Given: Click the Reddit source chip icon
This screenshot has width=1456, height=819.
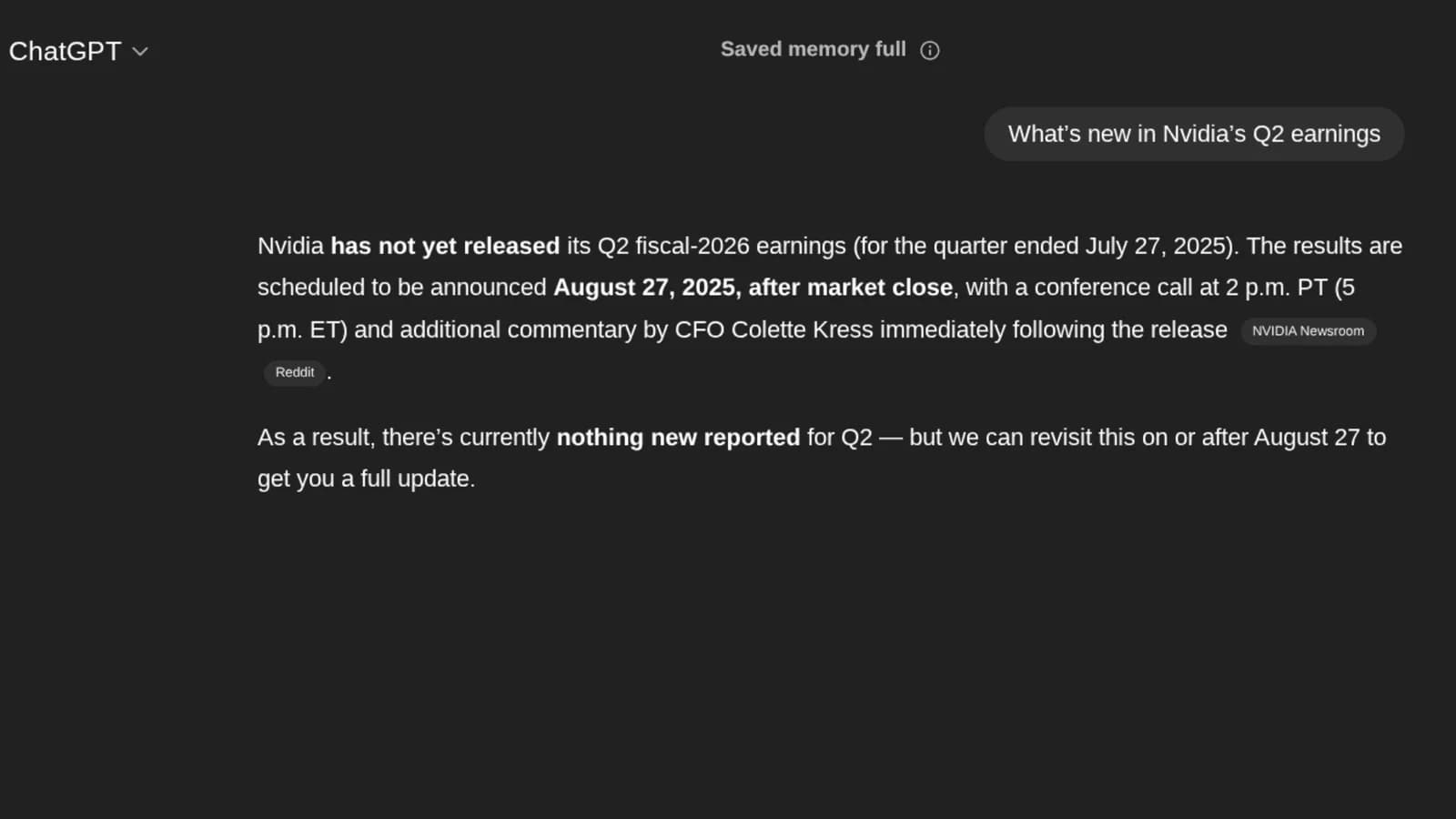Looking at the screenshot, I should pyautogui.click(x=294, y=372).
